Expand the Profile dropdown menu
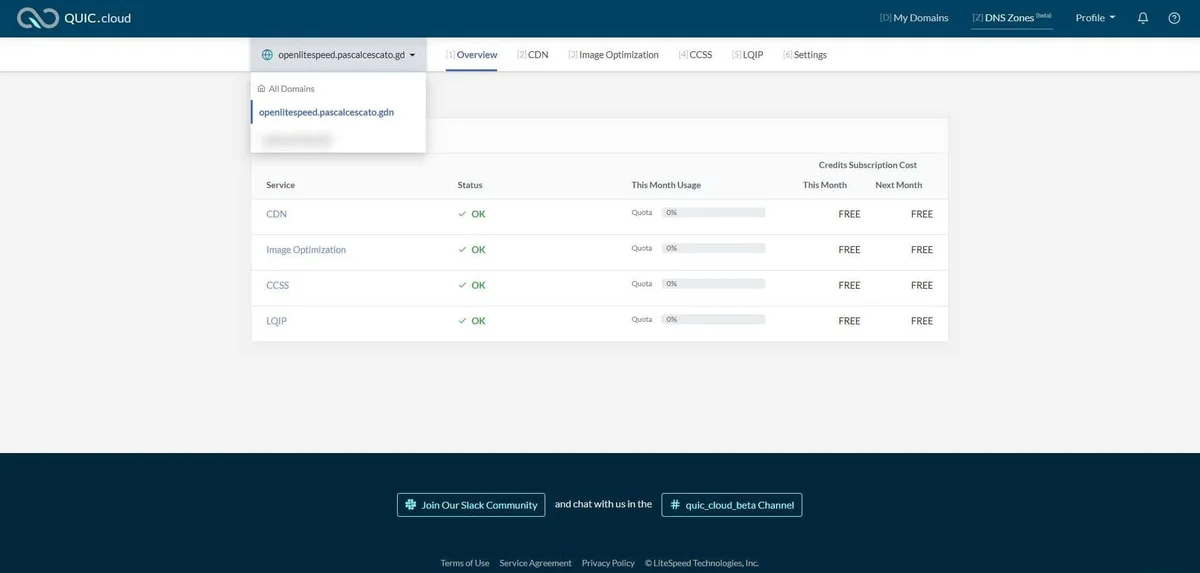 pos(1095,18)
